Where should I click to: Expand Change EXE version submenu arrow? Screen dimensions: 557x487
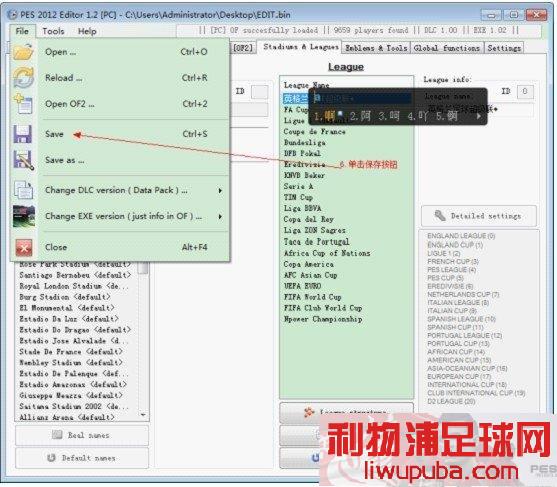click(x=220, y=217)
